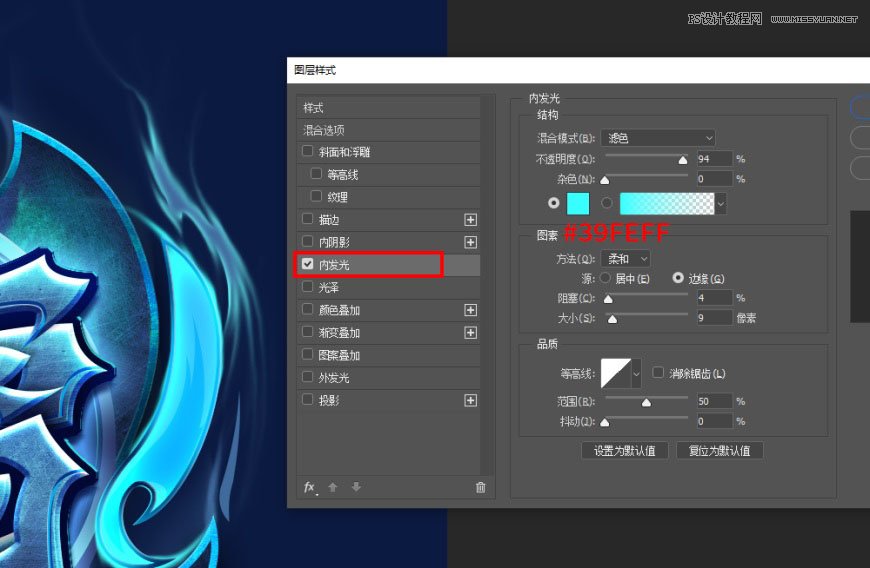This screenshot has width=870, height=568.
Task: Click cyan-to-transparent gradient bar
Action: tap(667, 204)
